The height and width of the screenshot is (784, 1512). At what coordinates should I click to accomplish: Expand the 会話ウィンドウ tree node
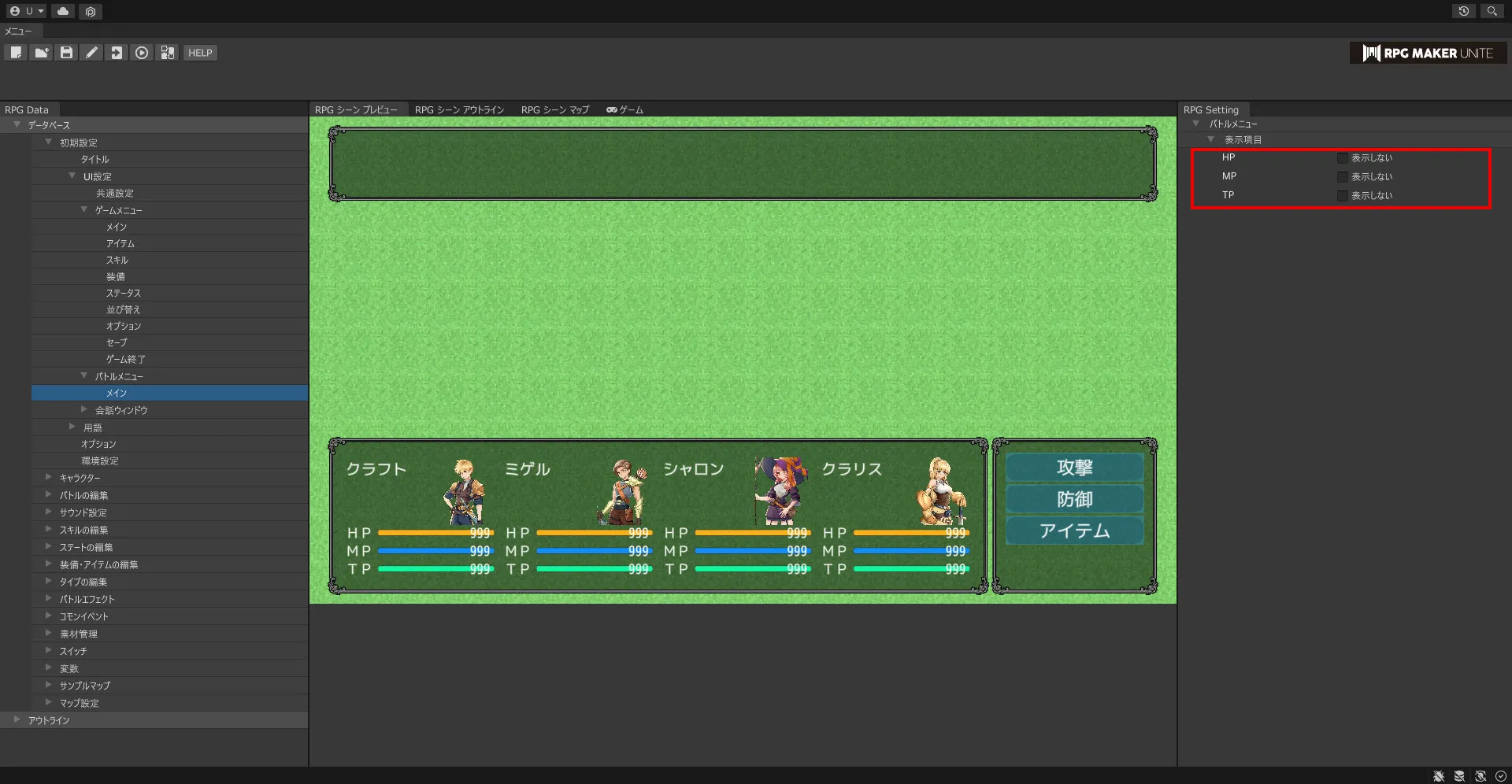click(x=84, y=410)
